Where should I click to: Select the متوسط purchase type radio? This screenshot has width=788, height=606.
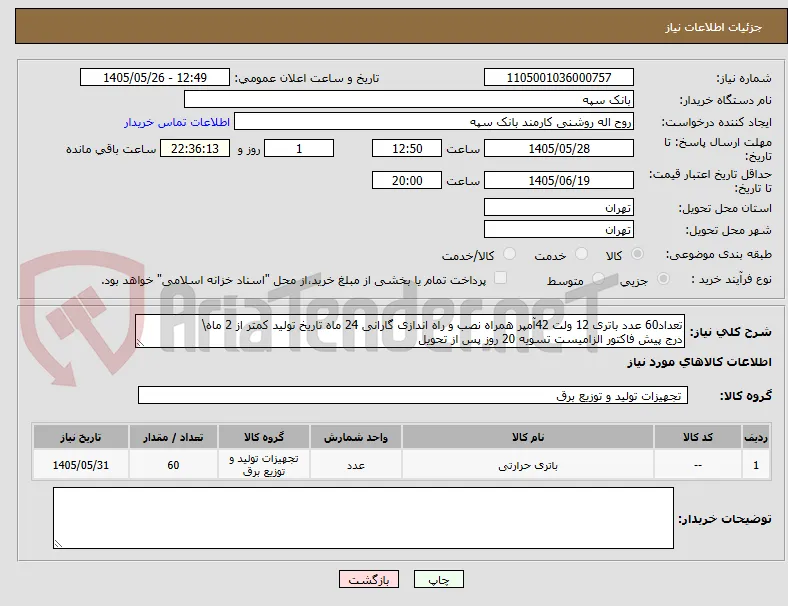598,278
